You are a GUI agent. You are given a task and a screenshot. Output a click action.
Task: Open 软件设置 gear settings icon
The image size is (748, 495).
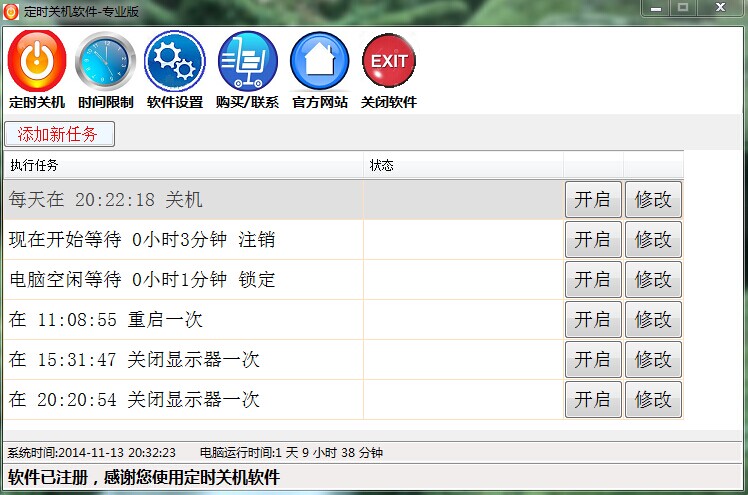[x=175, y=61]
